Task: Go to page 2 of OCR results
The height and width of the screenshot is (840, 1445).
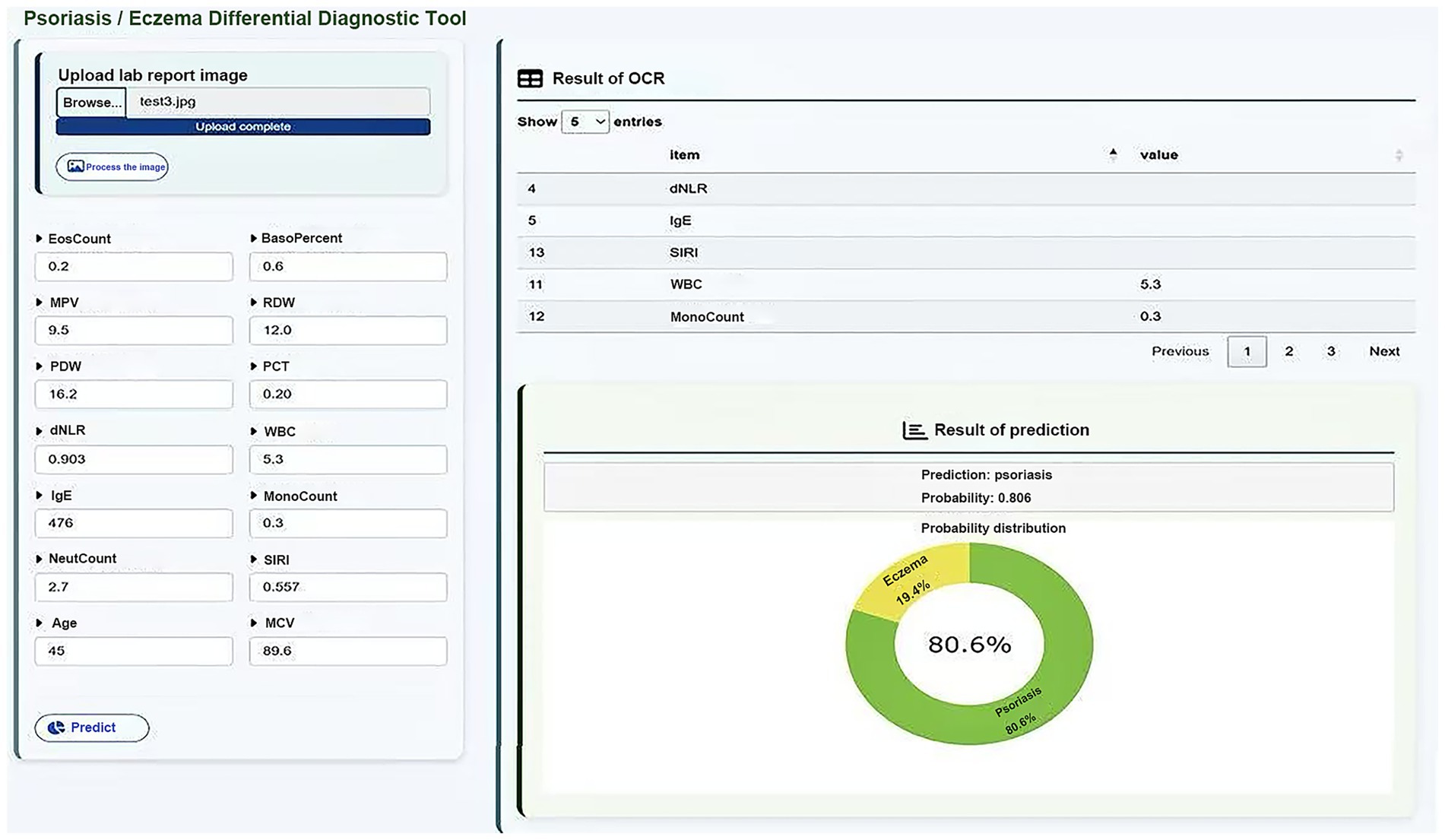Action: pos(1288,351)
